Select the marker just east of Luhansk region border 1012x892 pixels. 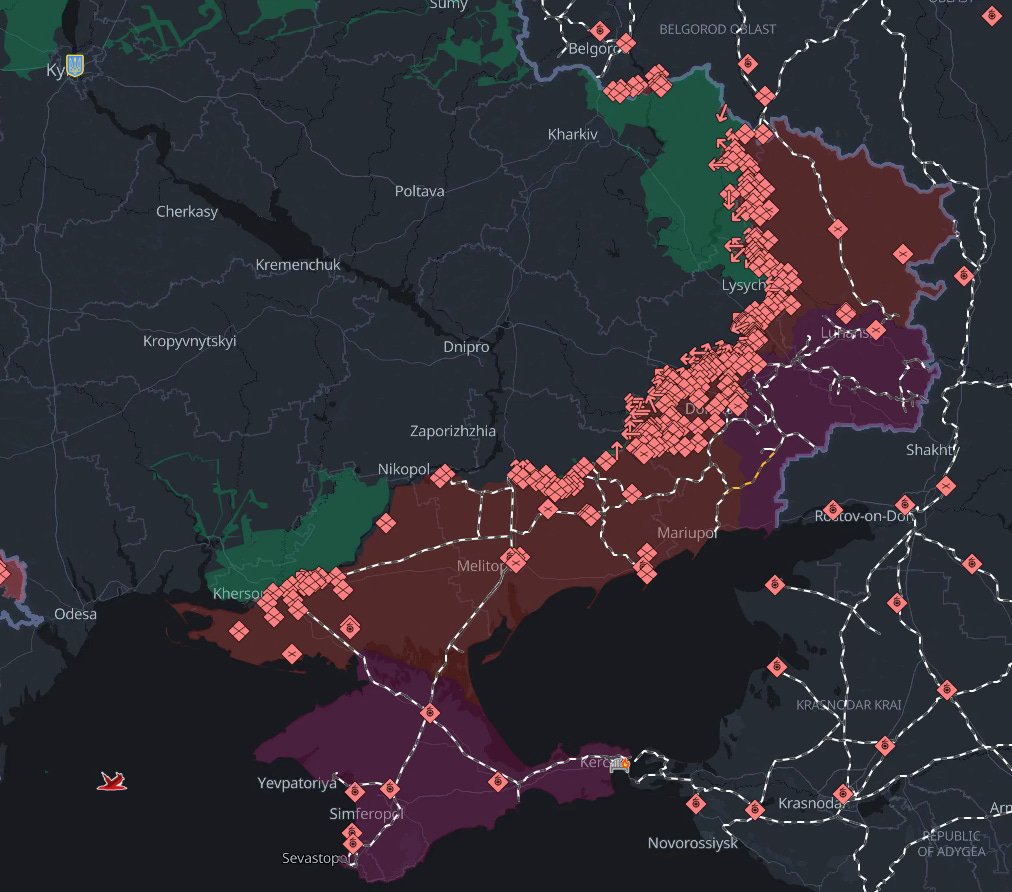click(x=964, y=276)
